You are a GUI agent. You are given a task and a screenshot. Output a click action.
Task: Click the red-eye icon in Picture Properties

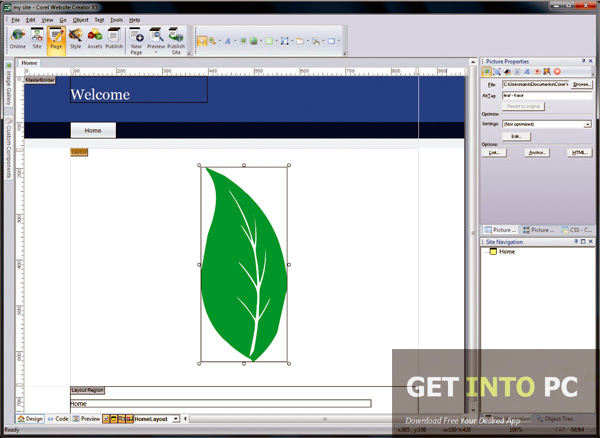[537, 71]
